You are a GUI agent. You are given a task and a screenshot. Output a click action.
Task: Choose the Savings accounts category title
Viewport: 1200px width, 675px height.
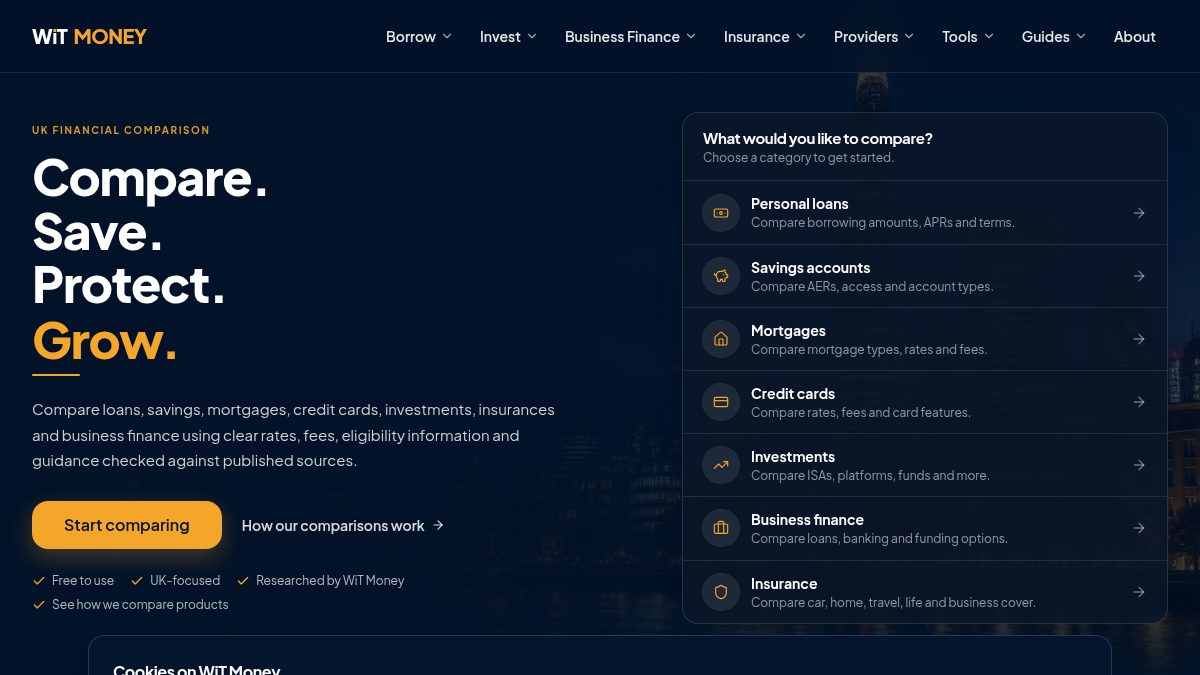tap(811, 268)
